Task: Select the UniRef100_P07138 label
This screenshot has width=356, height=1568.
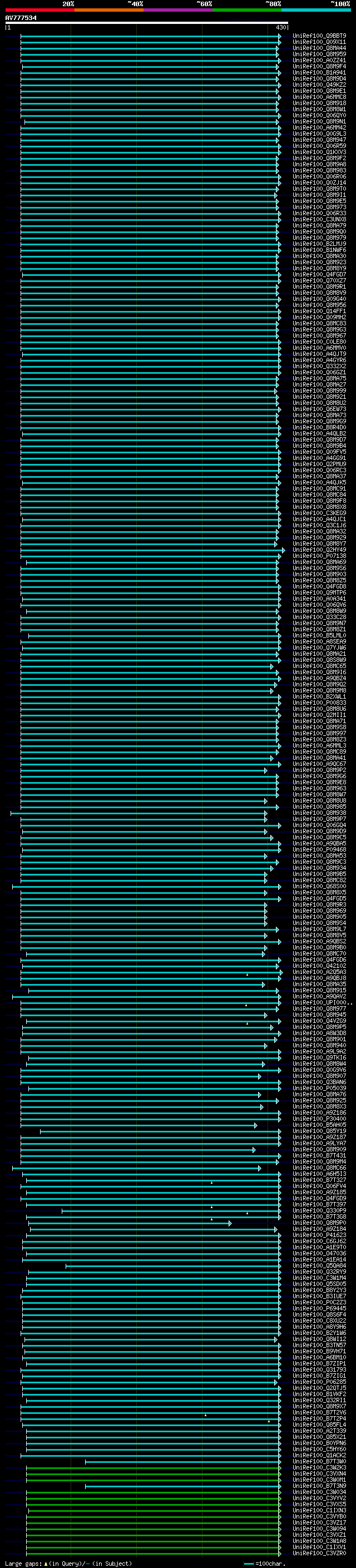Action: click(319, 556)
